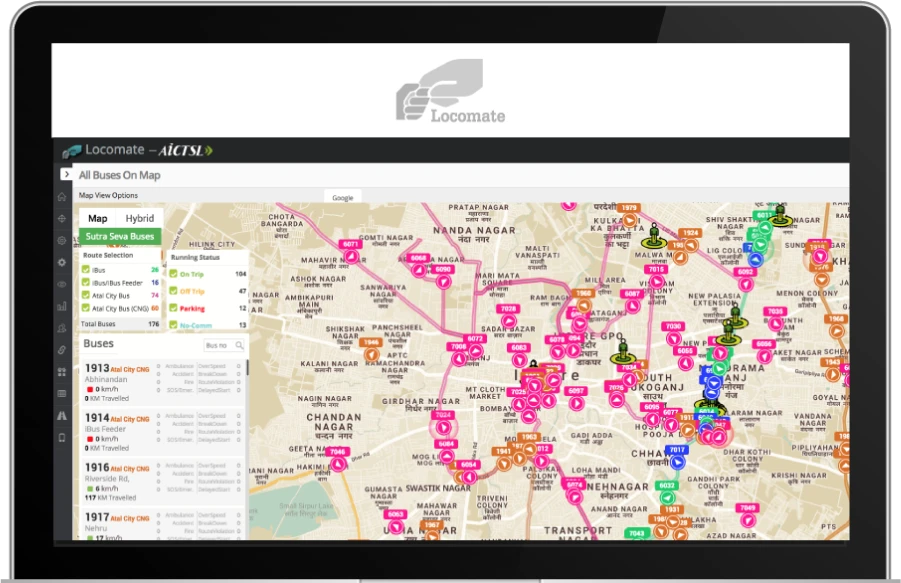Click the Locomate AiCTSL header logo
Image resolution: width=901 pixels, height=583 pixels.
pyautogui.click(x=137, y=150)
